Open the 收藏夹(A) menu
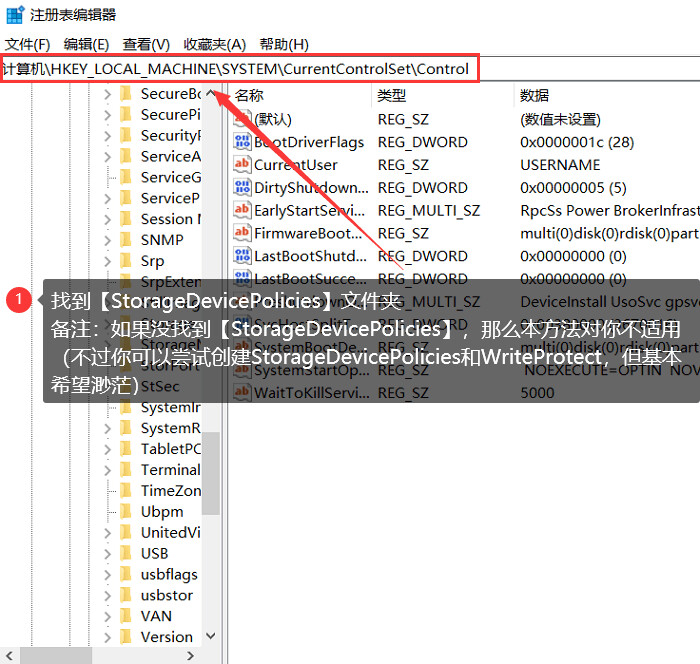This screenshot has height=664, width=700. click(x=215, y=44)
